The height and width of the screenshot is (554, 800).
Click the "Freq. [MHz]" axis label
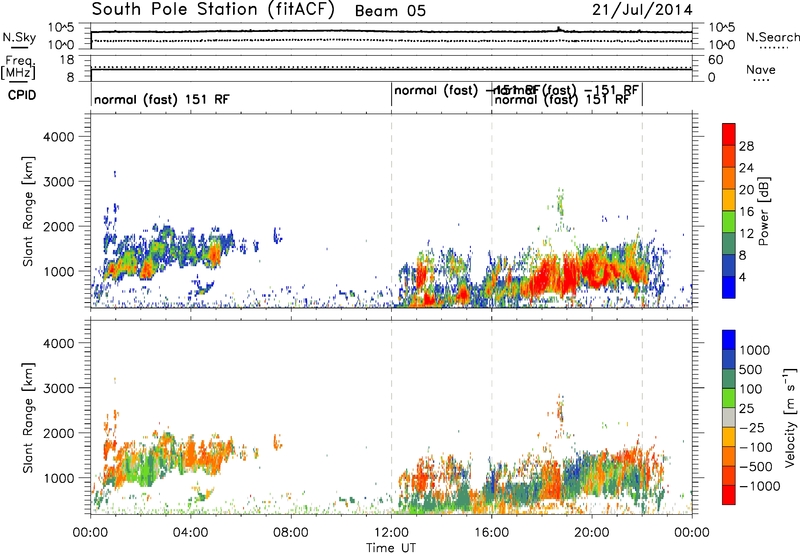click(x=19, y=67)
